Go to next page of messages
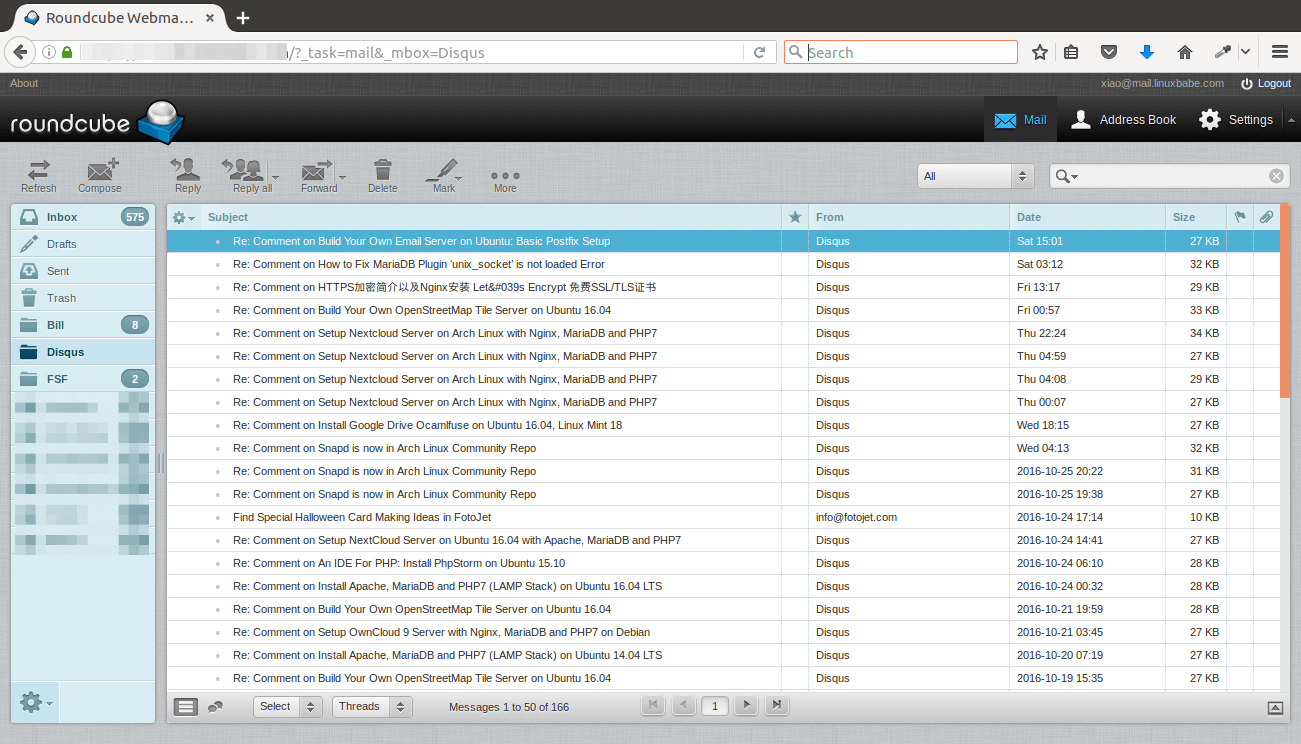 (x=746, y=706)
